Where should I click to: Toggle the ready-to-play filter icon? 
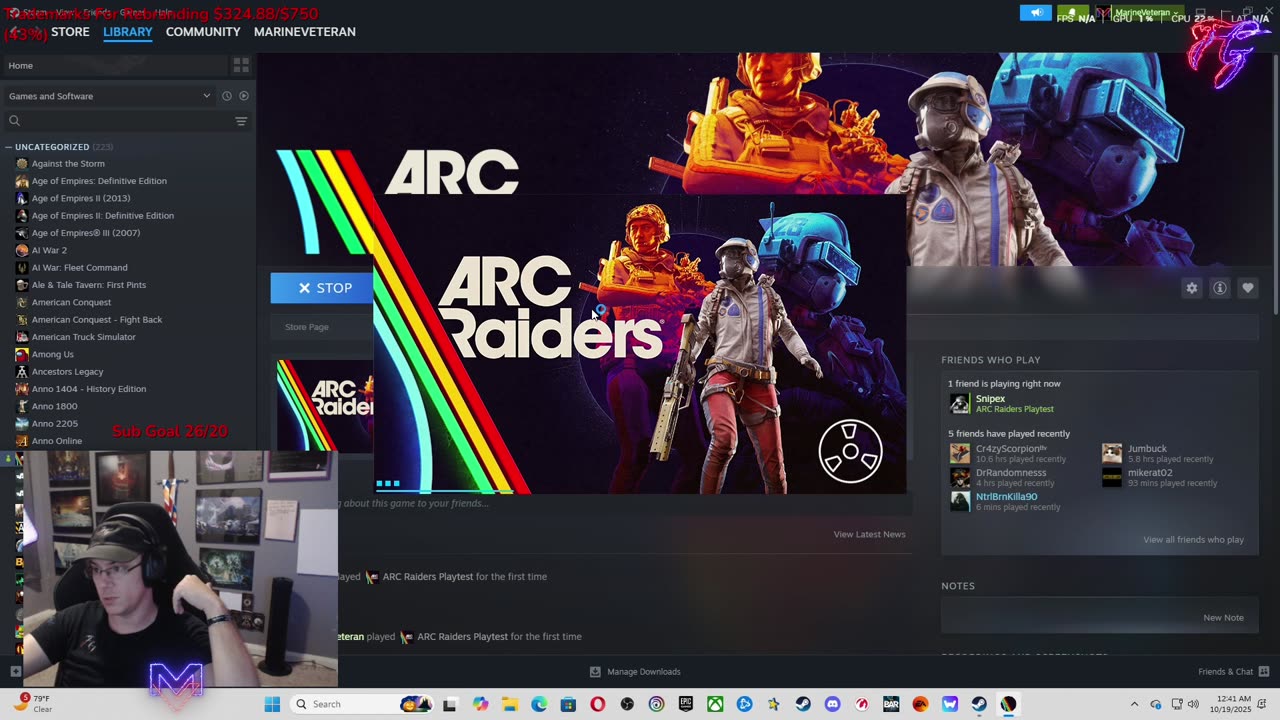point(244,96)
